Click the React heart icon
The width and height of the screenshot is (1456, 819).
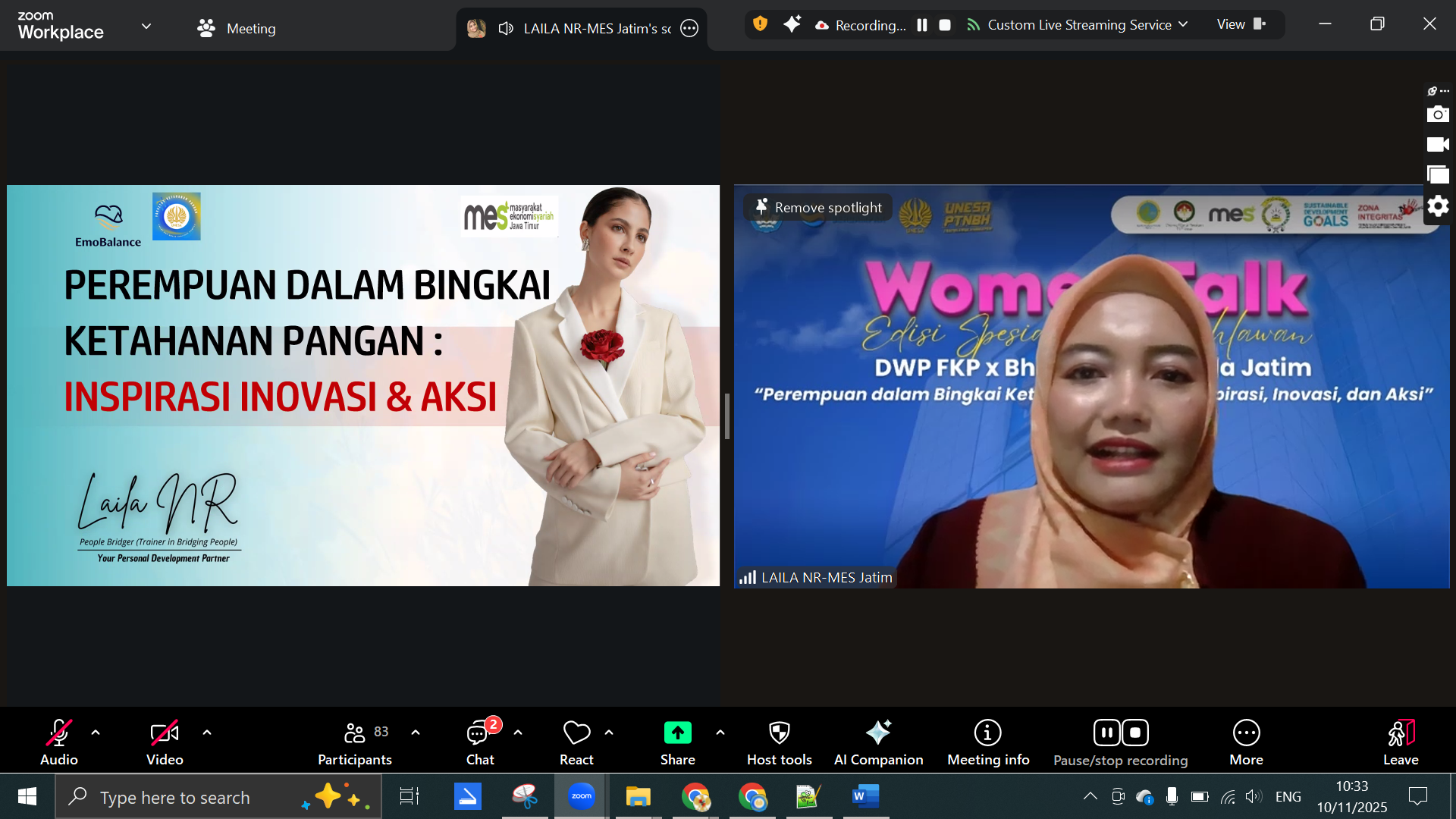click(x=576, y=733)
